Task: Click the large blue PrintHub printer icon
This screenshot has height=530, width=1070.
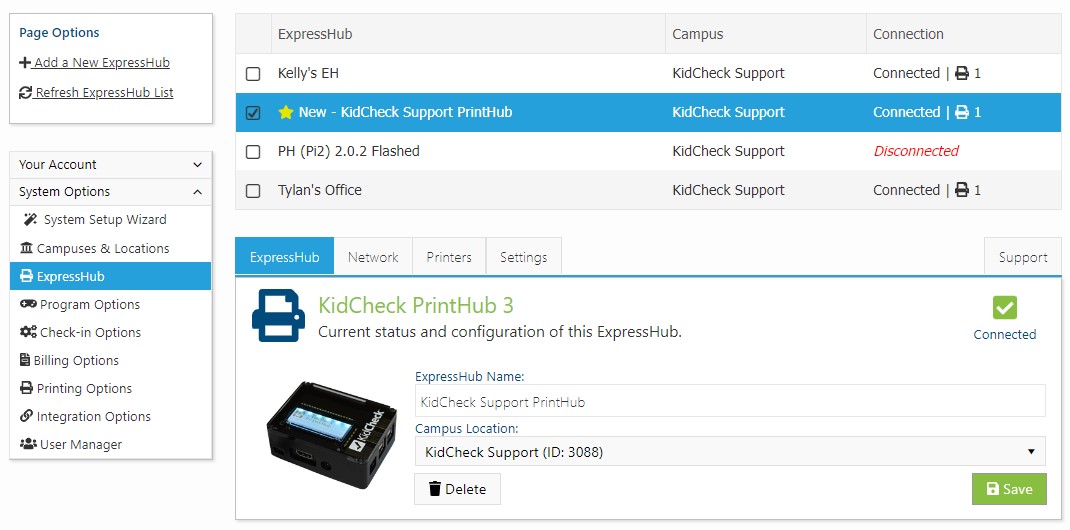Action: click(x=277, y=315)
